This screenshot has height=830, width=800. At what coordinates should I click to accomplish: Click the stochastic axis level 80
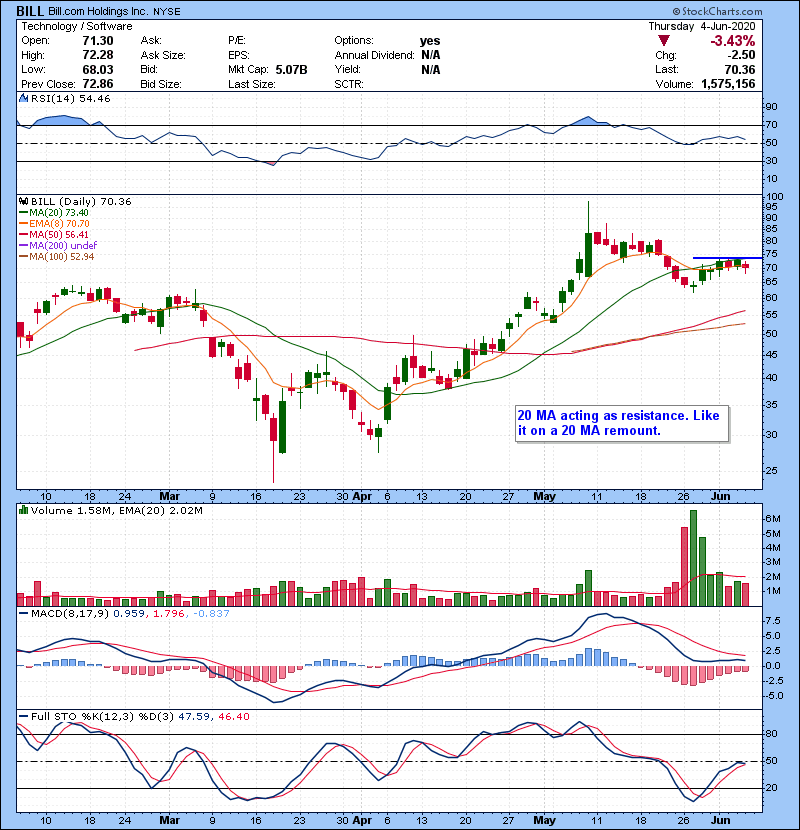[771, 734]
